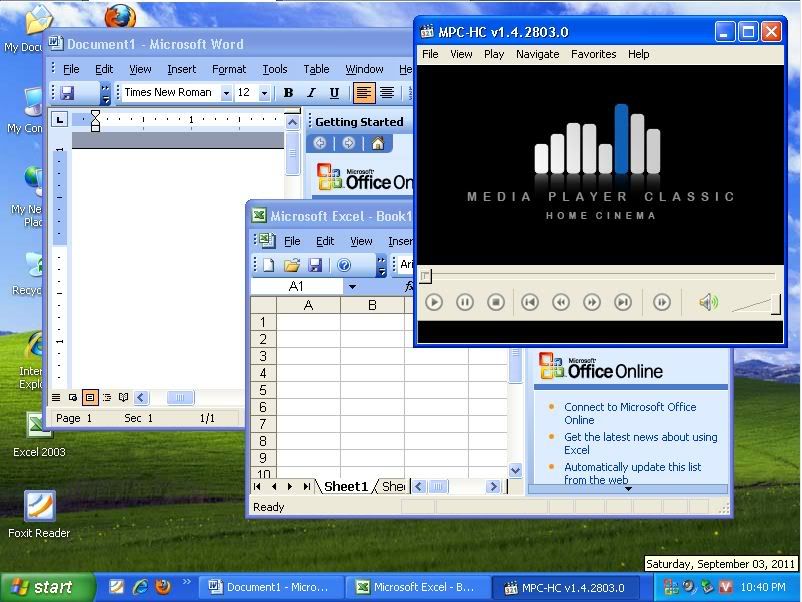Viewport: 802px width, 602px height.
Task: Open the font size dropdown in Word
Action: 264,93
